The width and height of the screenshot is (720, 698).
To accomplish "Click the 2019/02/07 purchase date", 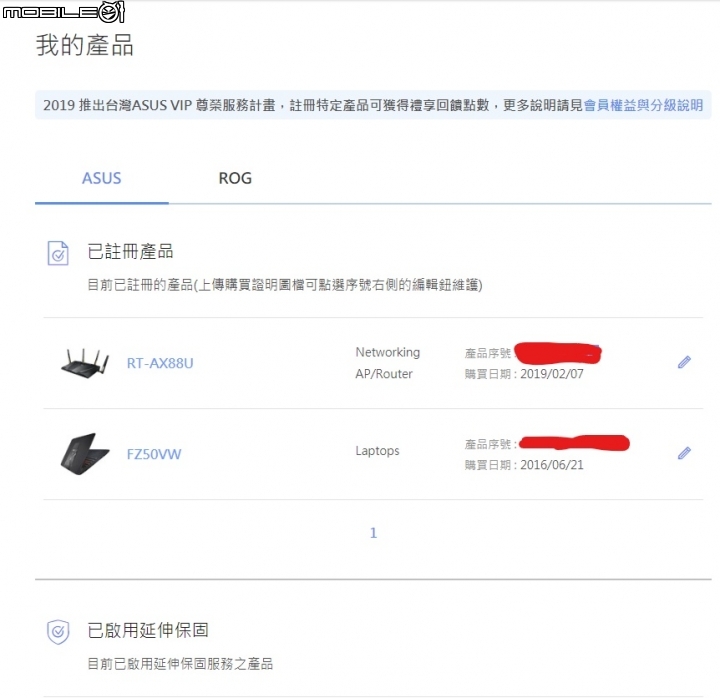I will (551, 374).
